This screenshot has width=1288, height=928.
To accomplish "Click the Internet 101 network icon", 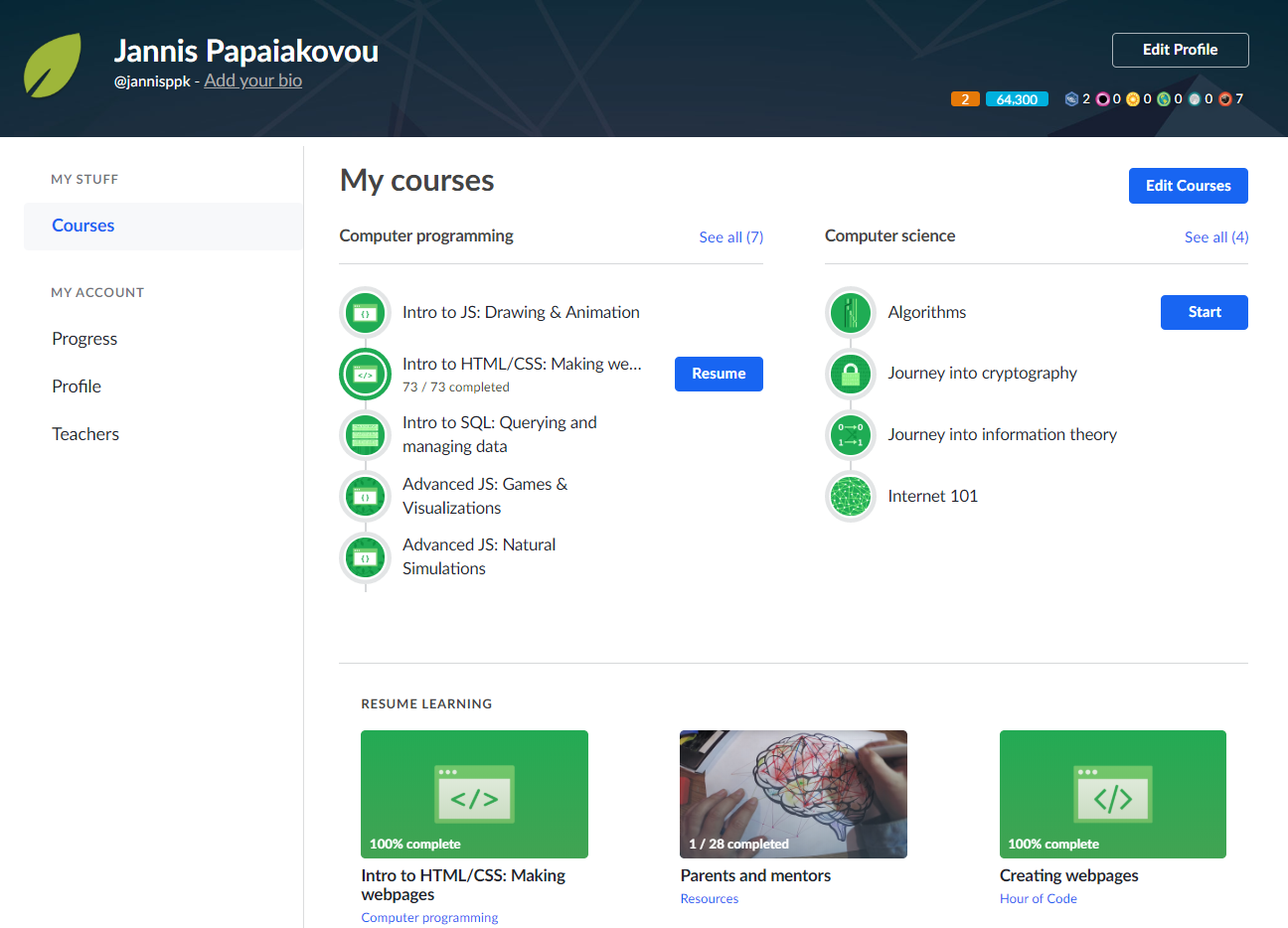I will pos(850,496).
